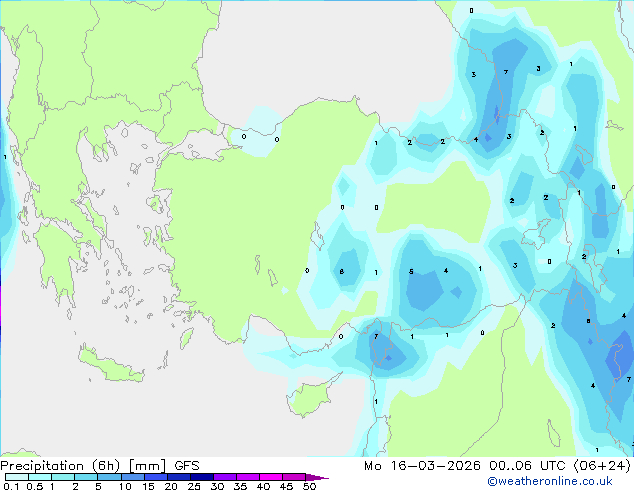Click the 45–50 mm legend swatch

294,477
